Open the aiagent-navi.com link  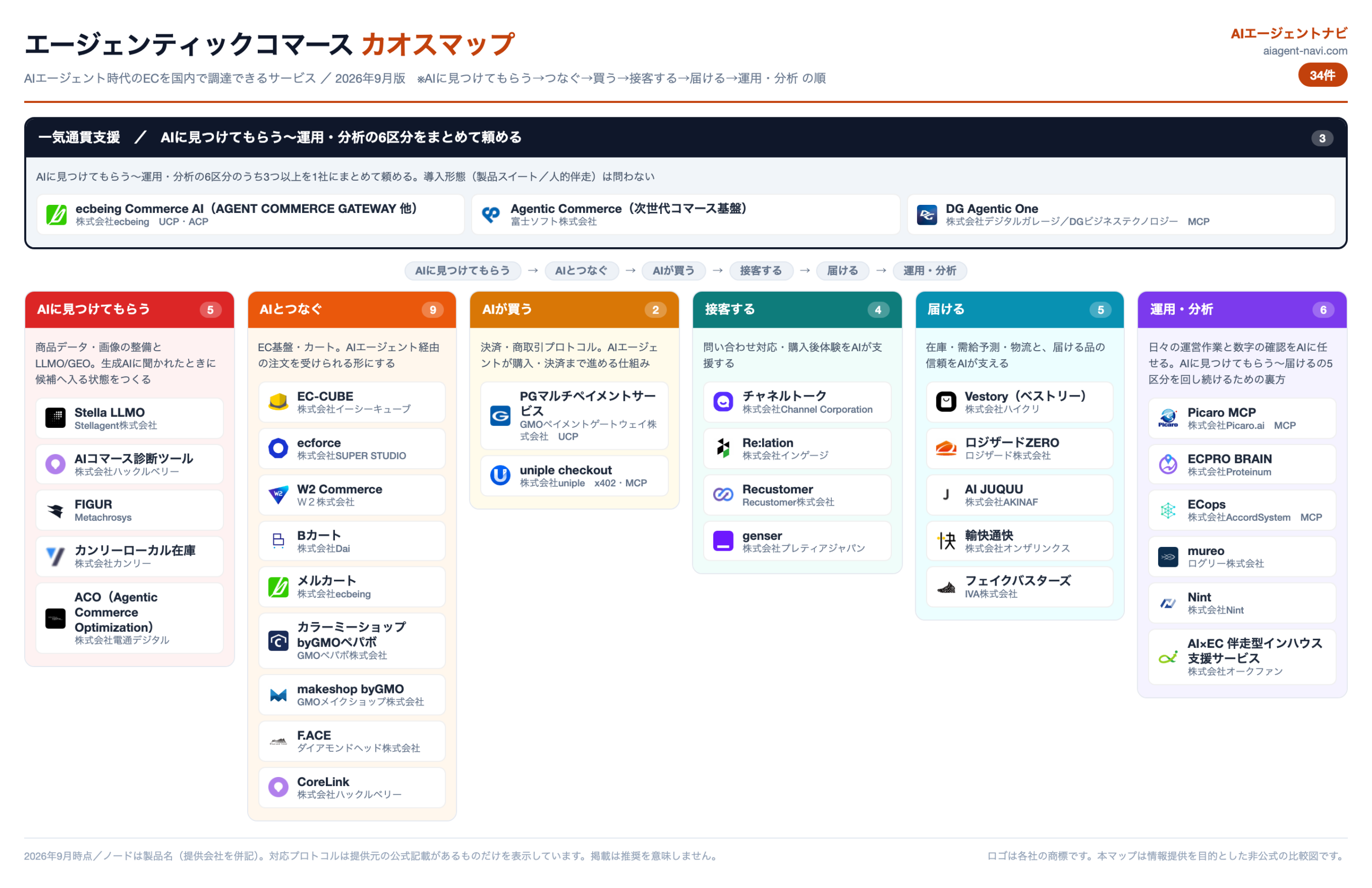point(1304,51)
